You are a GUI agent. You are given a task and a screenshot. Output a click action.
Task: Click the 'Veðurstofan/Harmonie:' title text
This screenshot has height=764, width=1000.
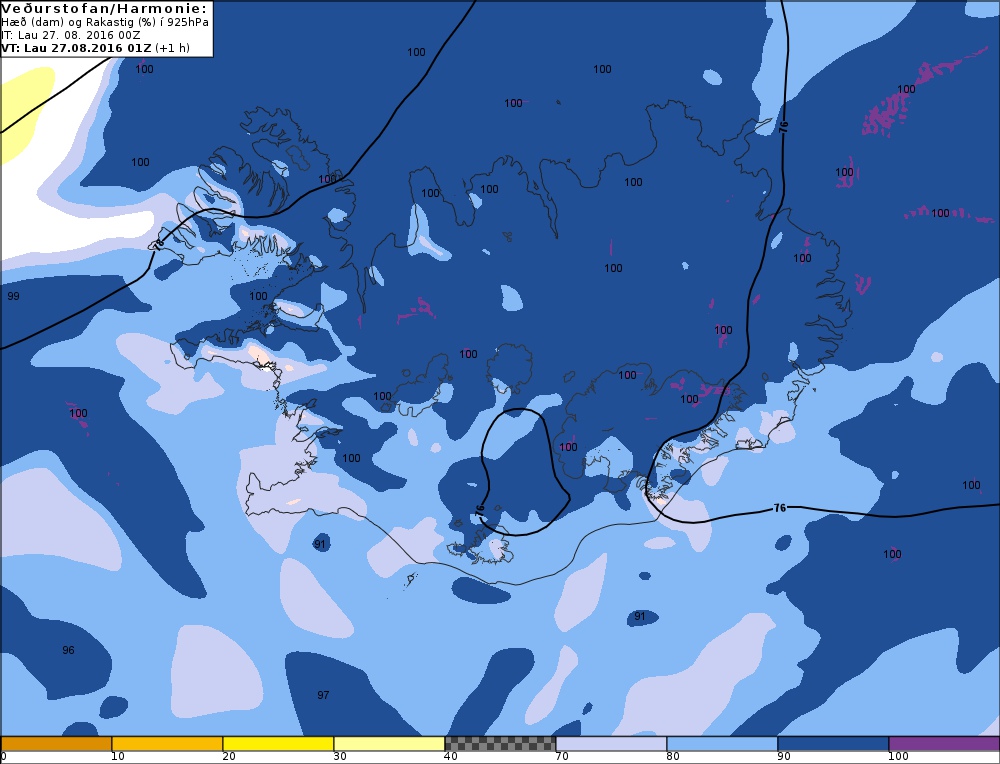pos(105,9)
